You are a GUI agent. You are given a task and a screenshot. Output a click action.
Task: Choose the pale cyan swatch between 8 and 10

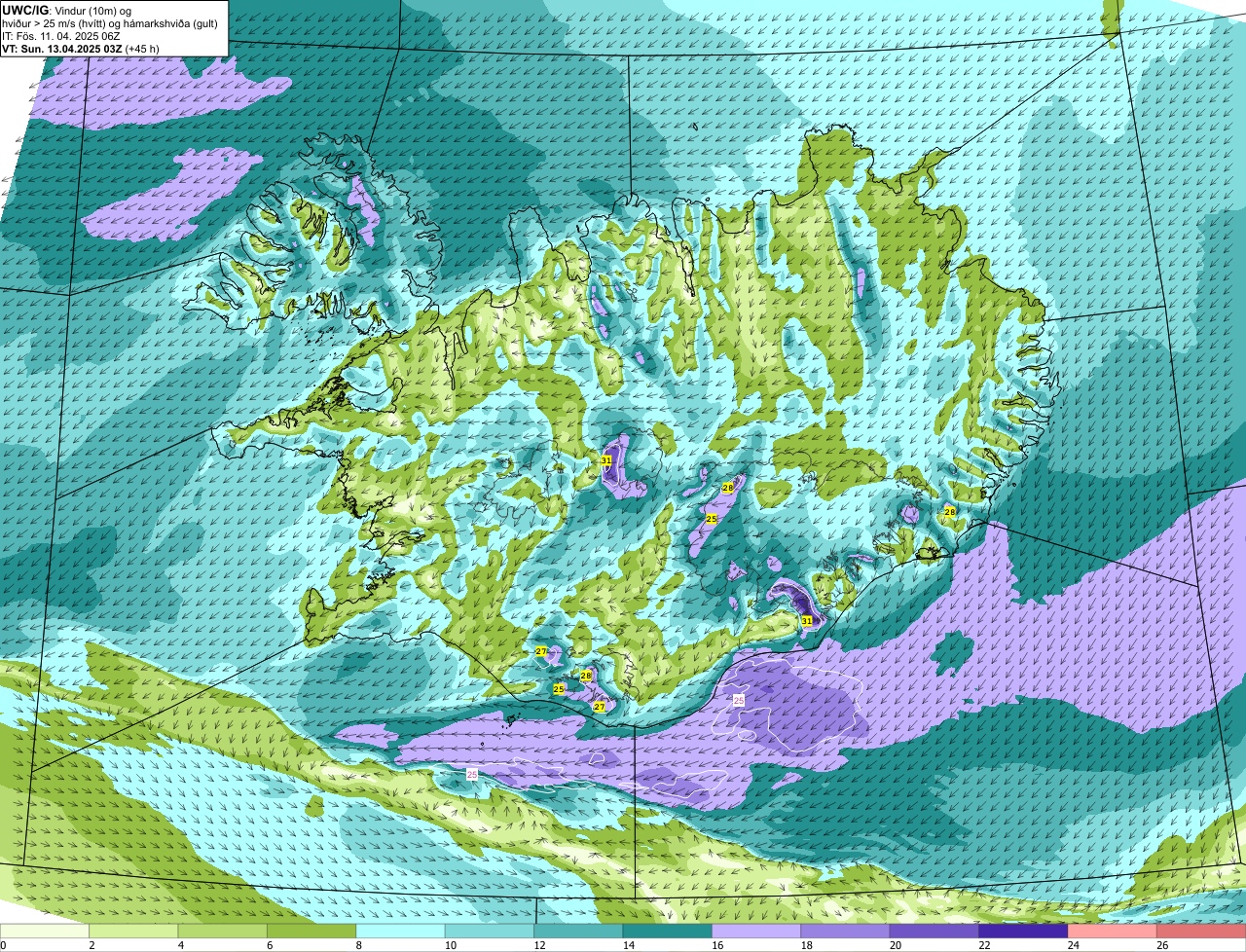402,932
